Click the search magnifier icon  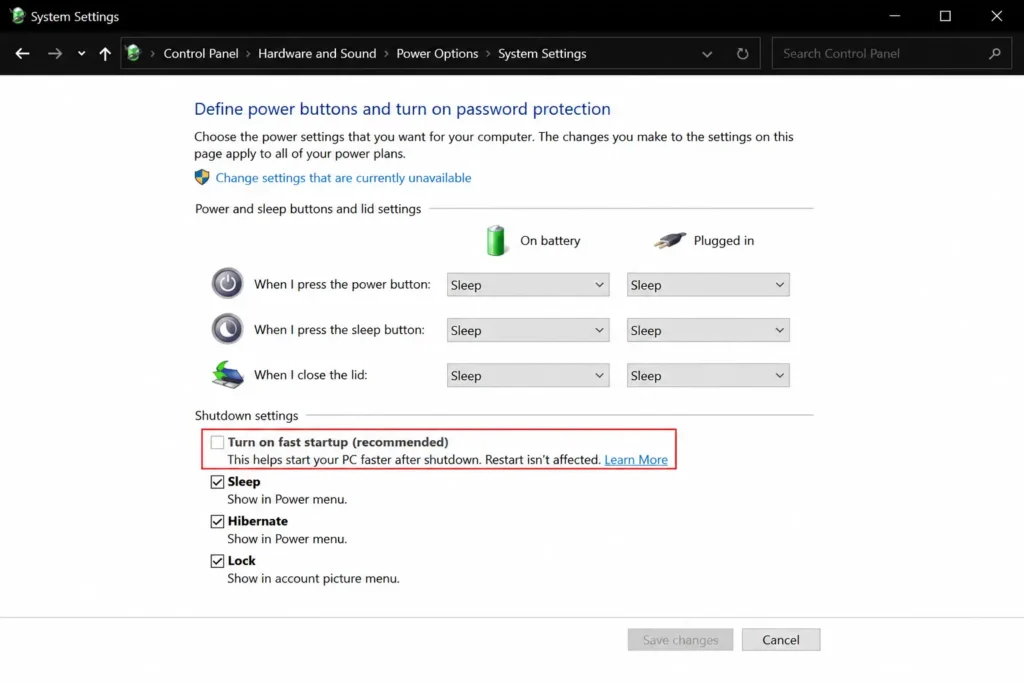click(x=995, y=54)
